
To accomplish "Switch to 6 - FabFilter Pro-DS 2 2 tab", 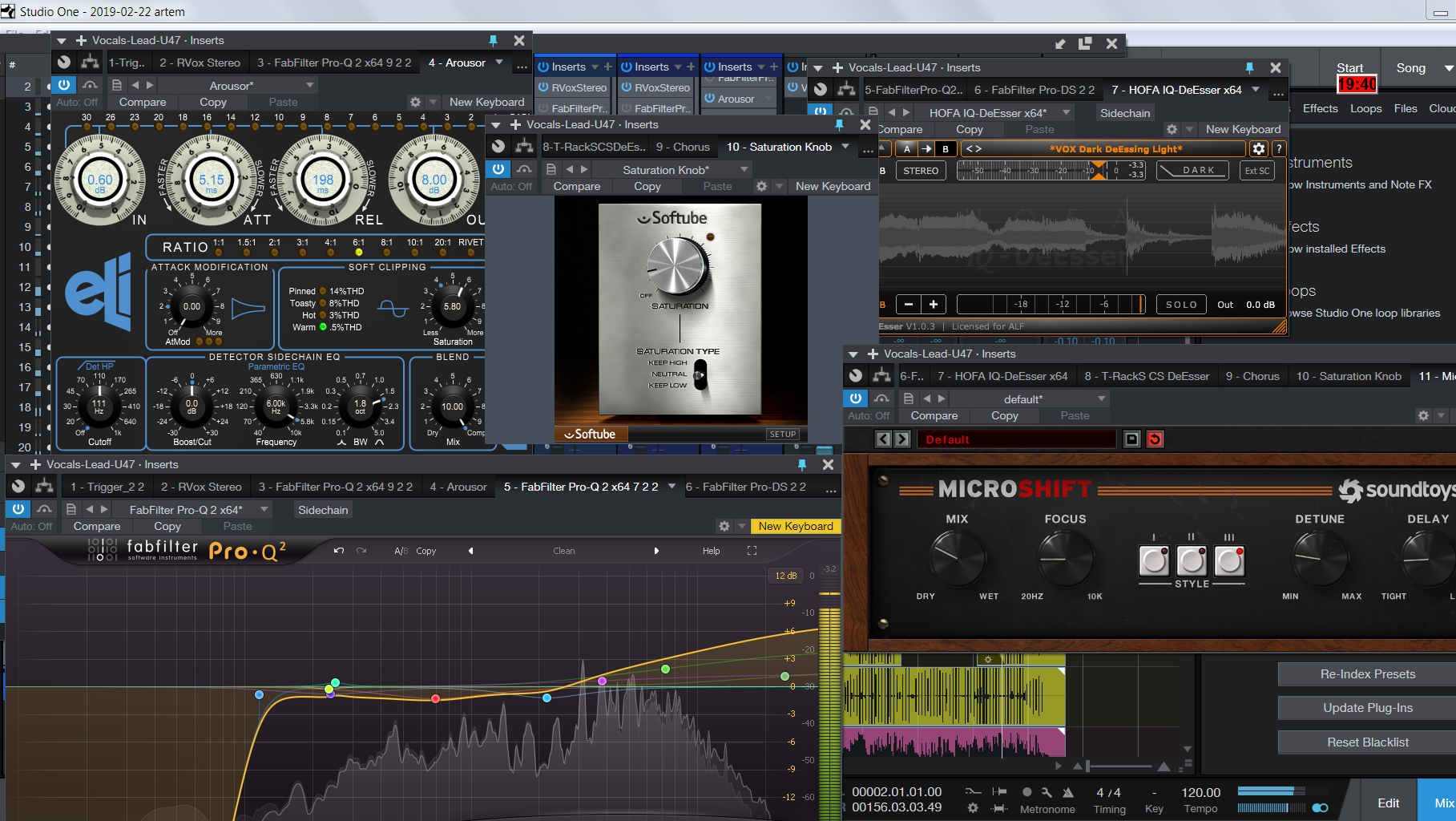I will click(745, 487).
